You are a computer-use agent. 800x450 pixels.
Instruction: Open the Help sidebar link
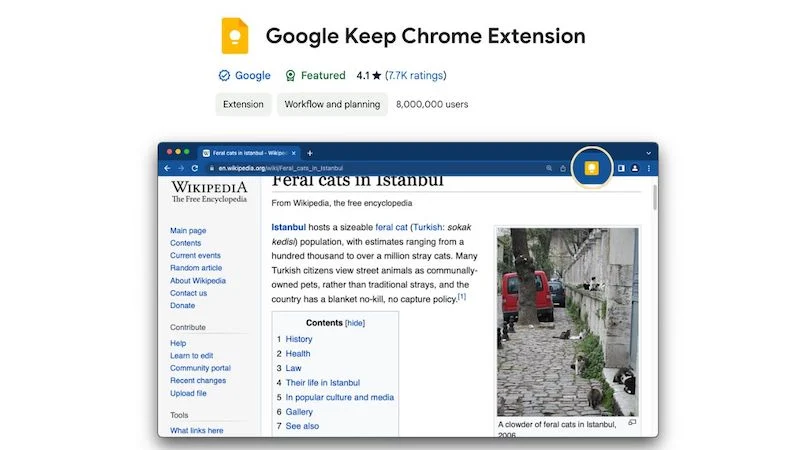[x=178, y=343]
